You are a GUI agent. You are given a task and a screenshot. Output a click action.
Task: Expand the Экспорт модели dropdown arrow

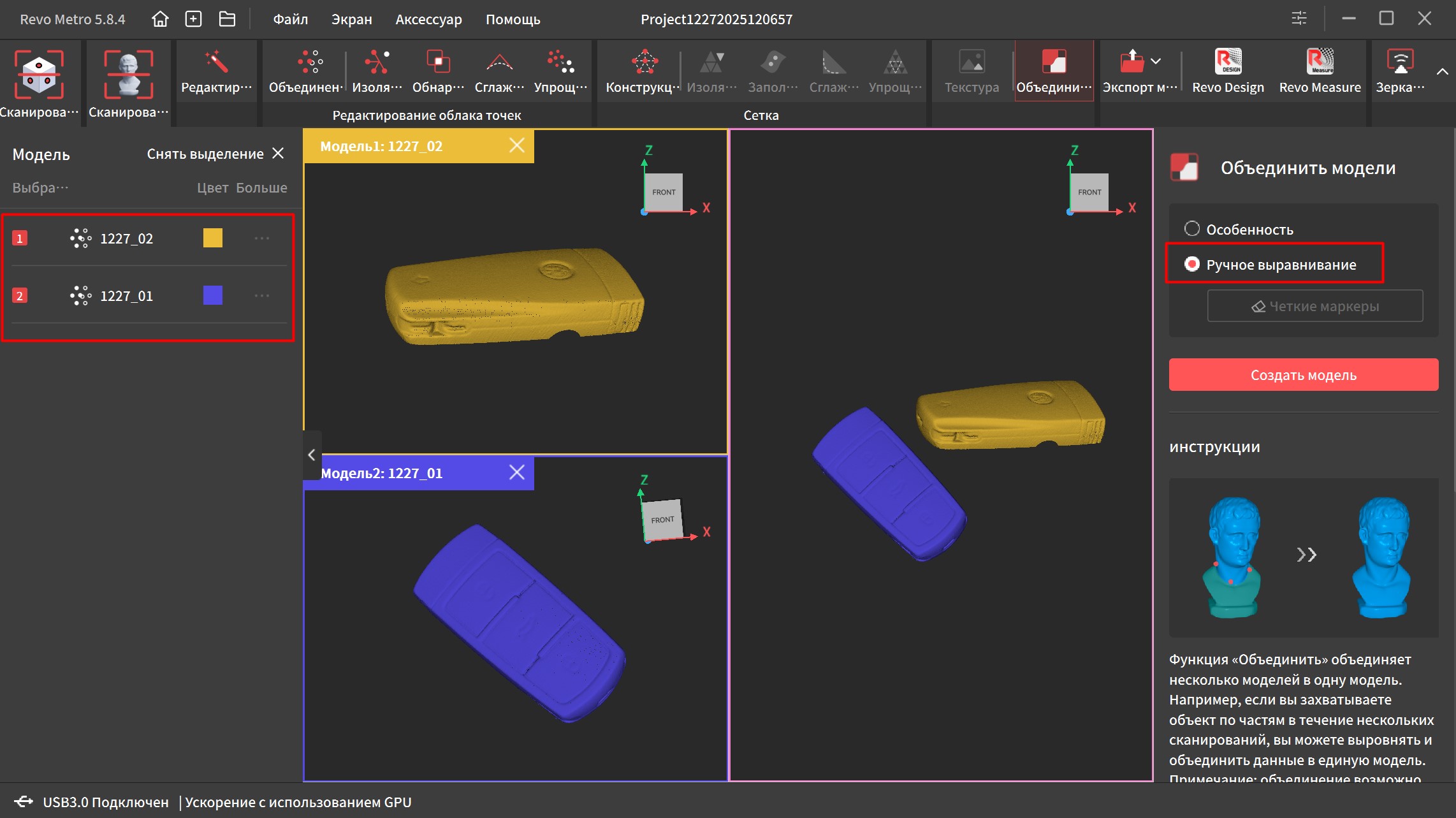[1156, 61]
